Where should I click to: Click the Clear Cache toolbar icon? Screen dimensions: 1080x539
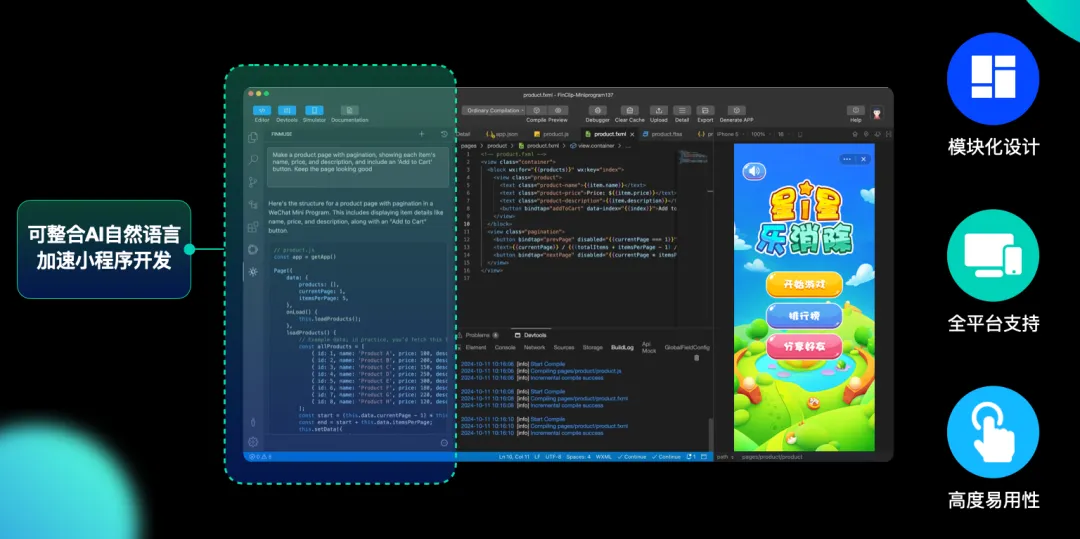628,111
